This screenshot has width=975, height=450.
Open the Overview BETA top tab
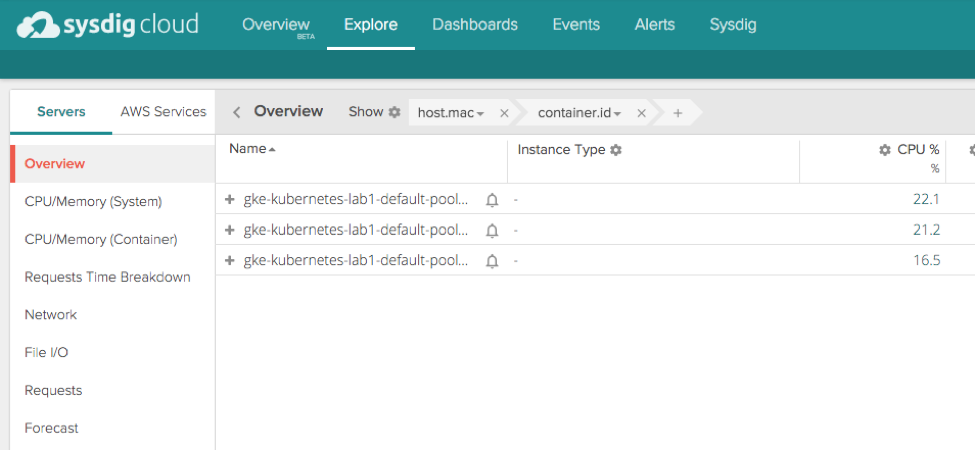coord(276,25)
